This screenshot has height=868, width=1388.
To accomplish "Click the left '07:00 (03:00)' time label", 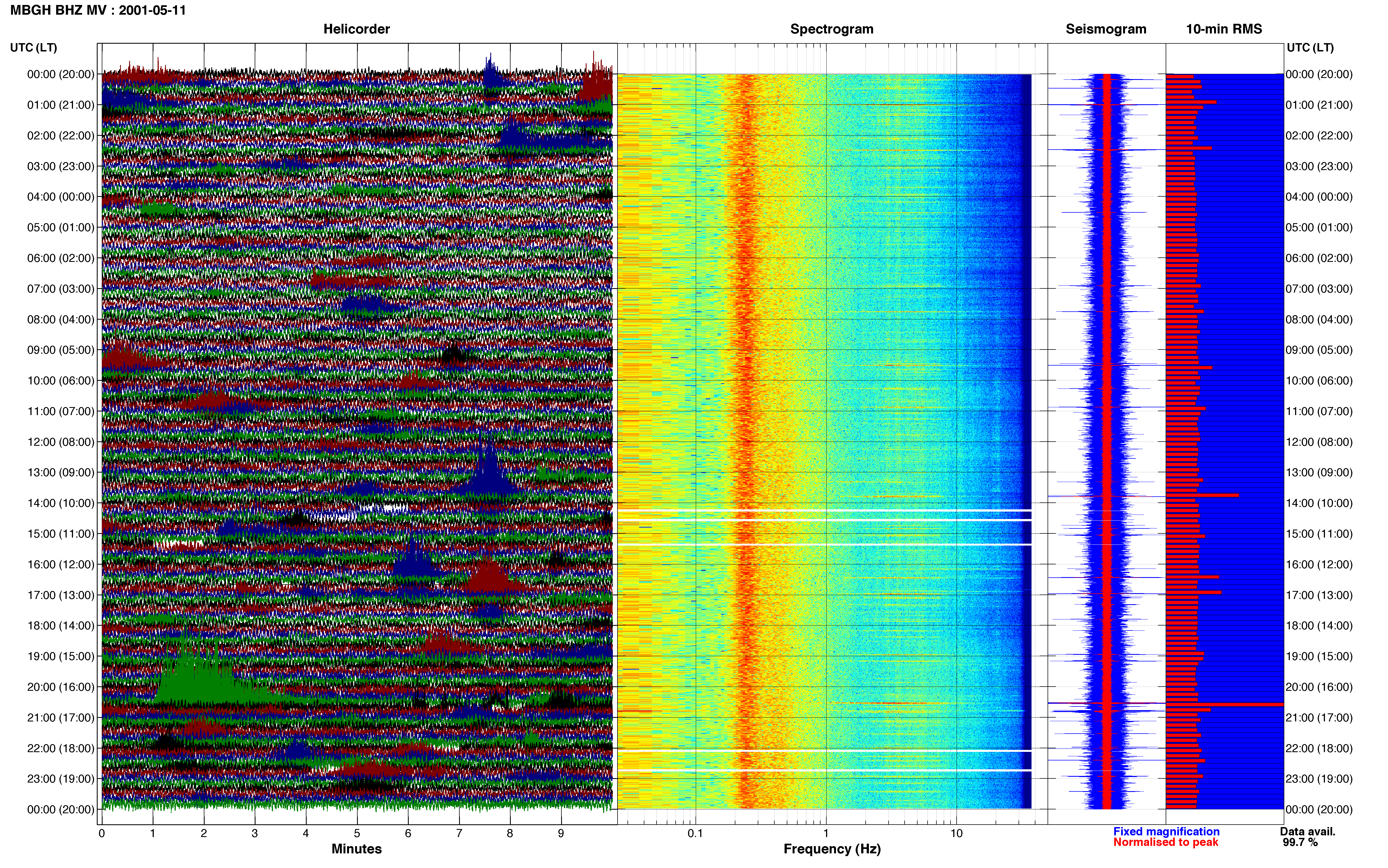I will [60, 289].
